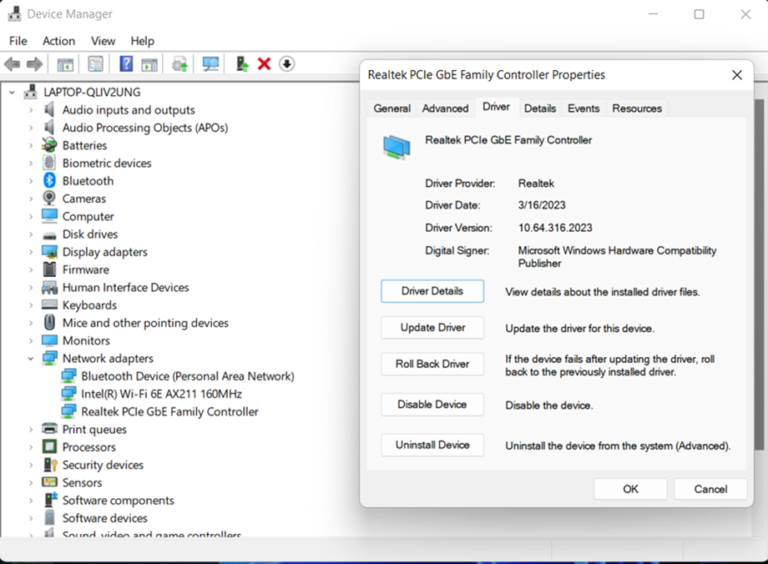The image size is (768, 564).
Task: Switch to the Advanced tab
Action: (x=445, y=108)
